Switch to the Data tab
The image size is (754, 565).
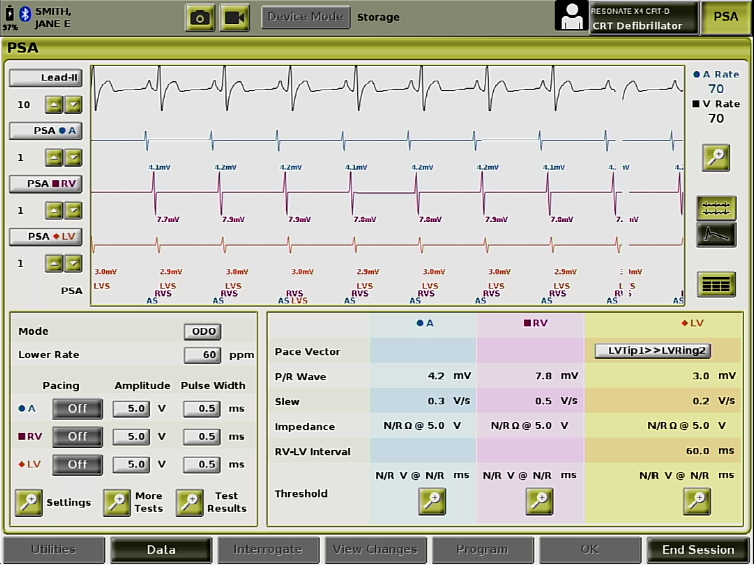161,549
